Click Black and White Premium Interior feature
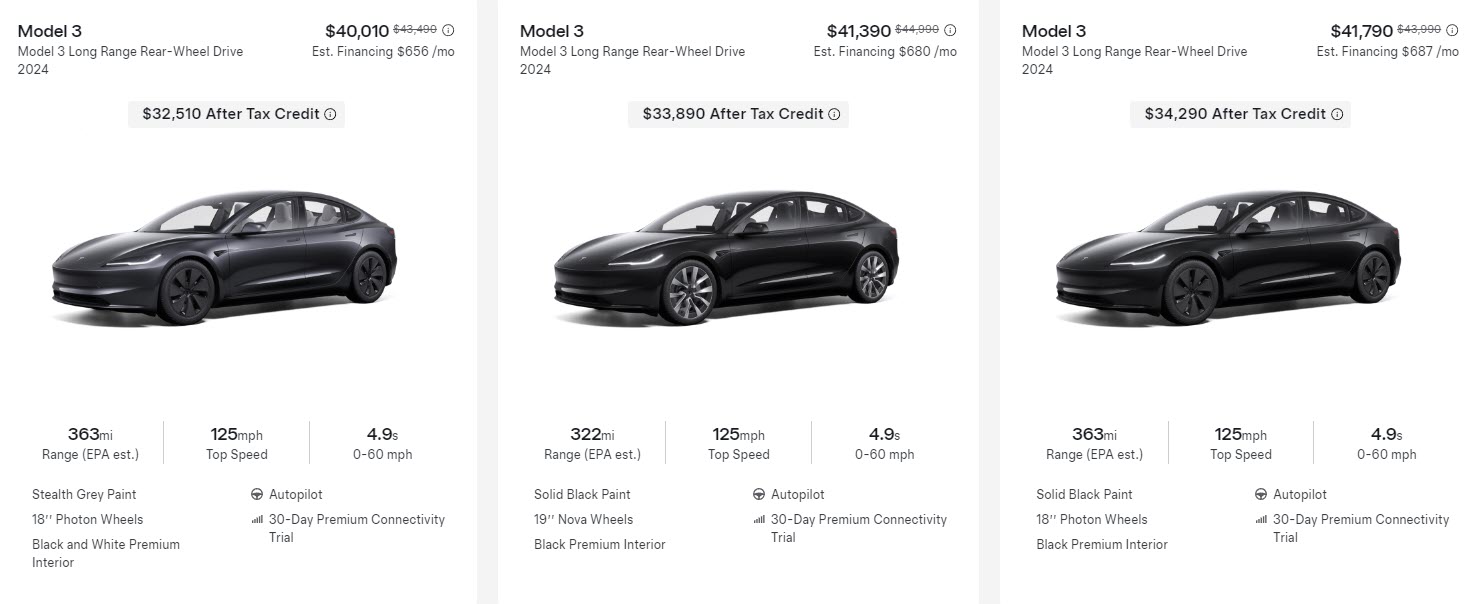The width and height of the screenshot is (1475, 604). tap(105, 553)
